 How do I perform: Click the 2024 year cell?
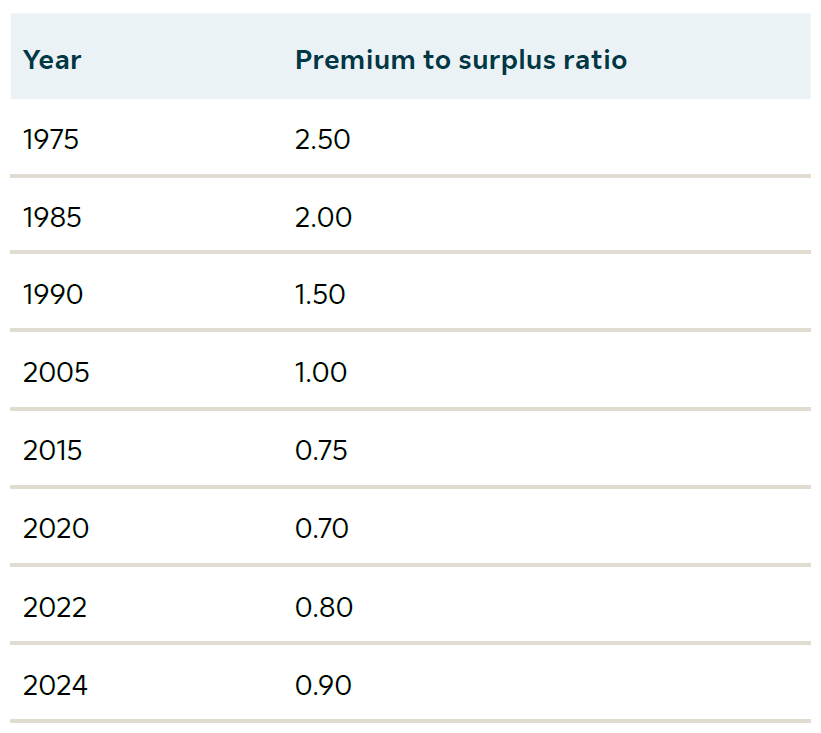pos(55,685)
